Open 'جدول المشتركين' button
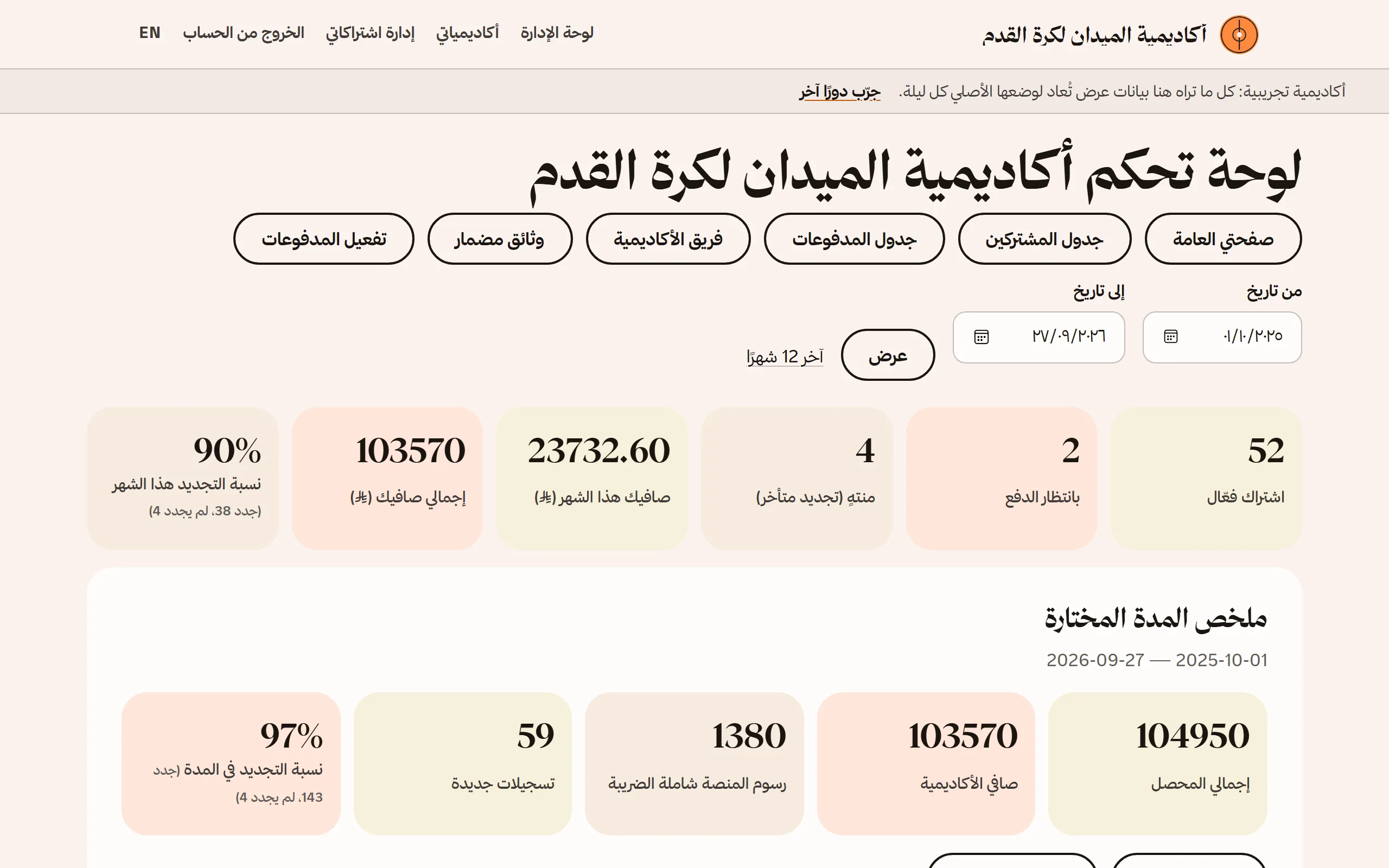This screenshot has height=868, width=1389. pos(1044,239)
